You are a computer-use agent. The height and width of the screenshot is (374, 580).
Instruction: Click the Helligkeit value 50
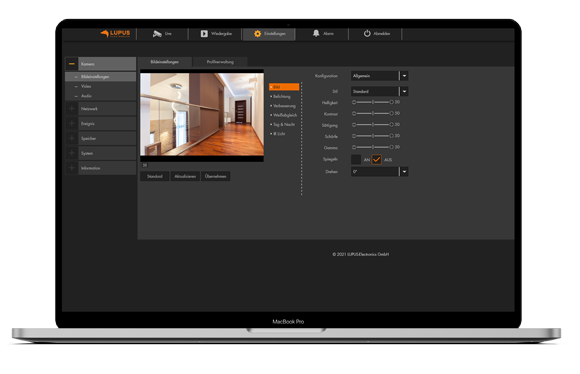[397, 102]
